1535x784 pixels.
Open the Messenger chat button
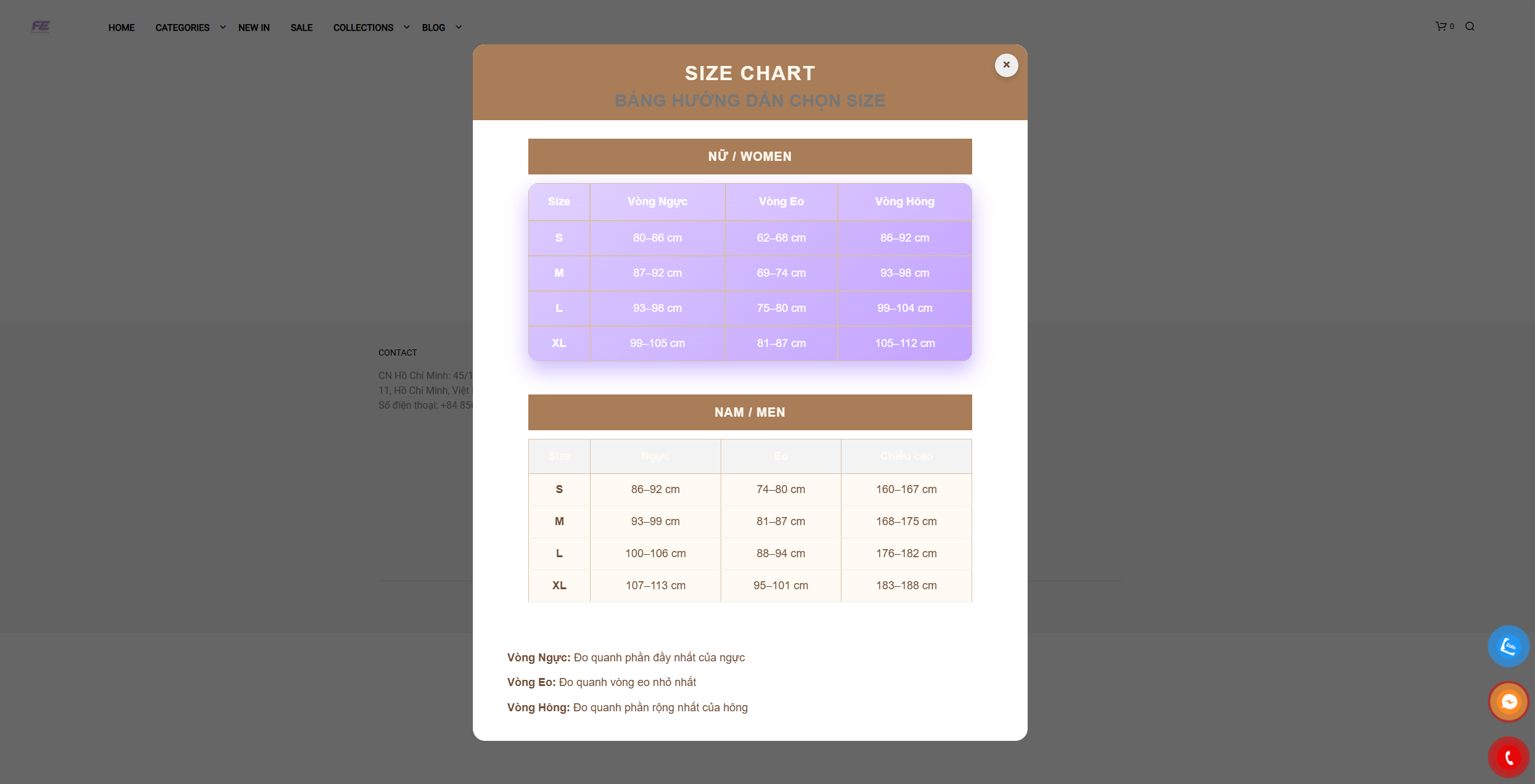[1508, 701]
